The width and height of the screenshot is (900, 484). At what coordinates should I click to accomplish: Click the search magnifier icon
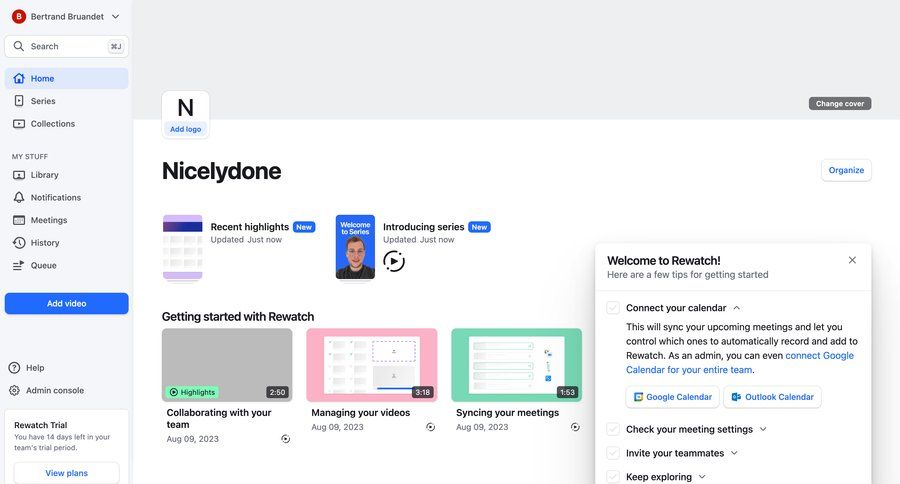click(x=19, y=46)
